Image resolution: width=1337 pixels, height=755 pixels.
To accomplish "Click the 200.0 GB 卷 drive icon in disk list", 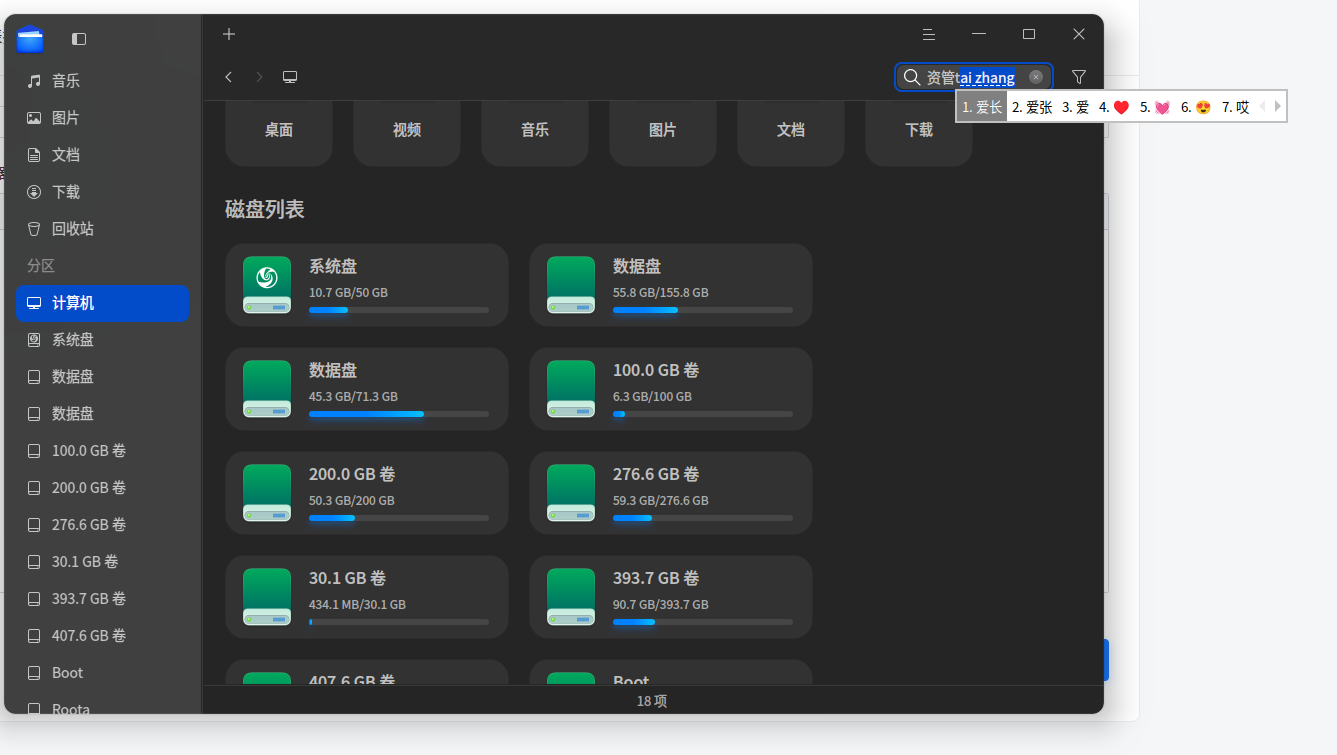I will (x=267, y=493).
